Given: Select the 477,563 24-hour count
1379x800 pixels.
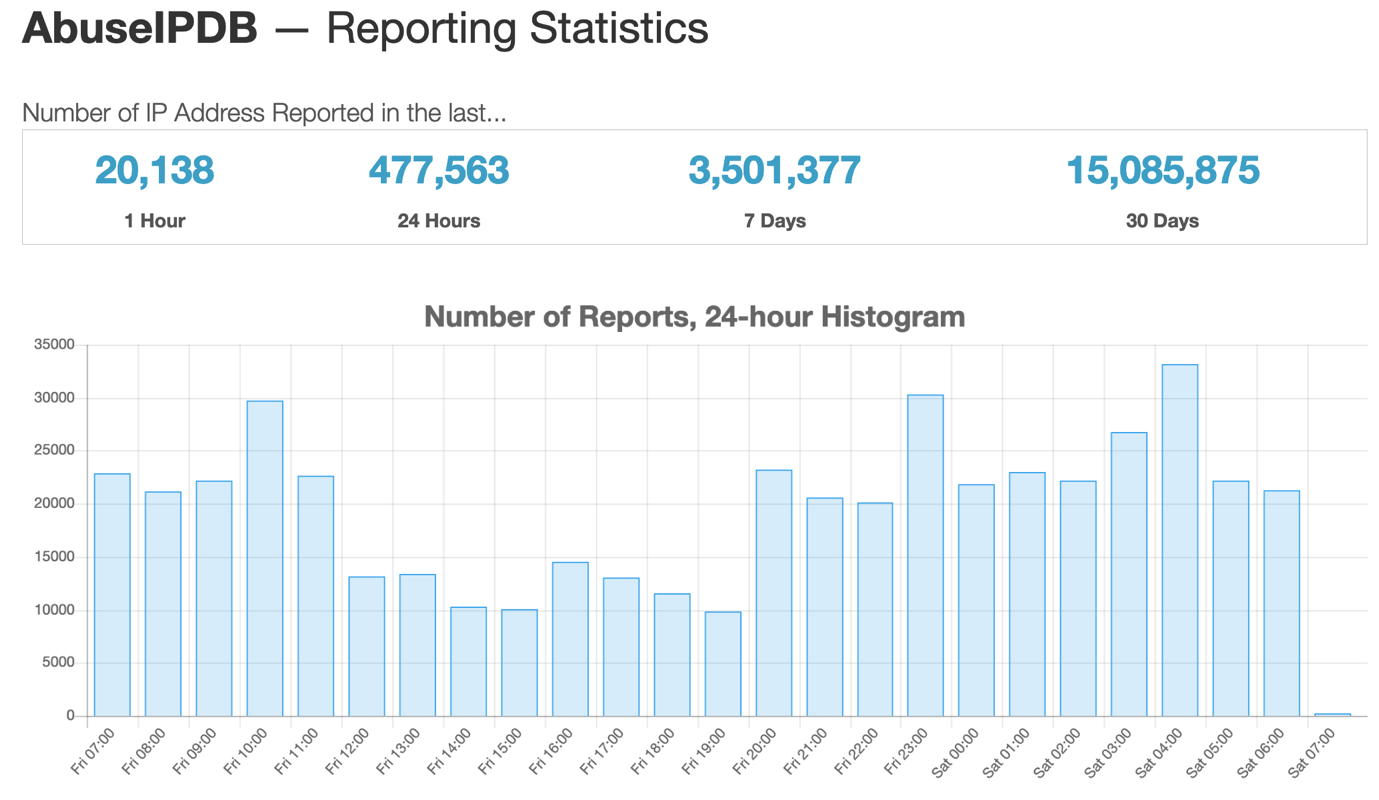Looking at the screenshot, I should tap(439, 170).
